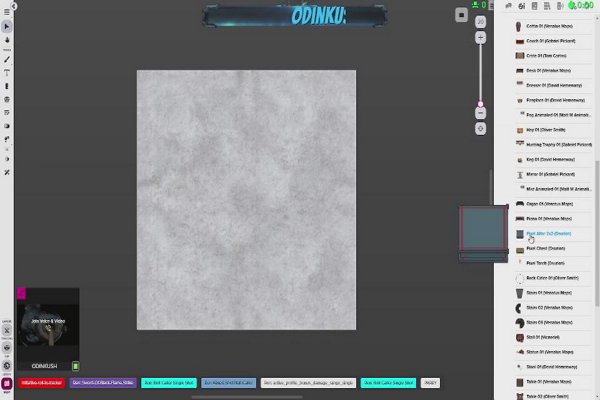Screen dimensions: 600x400
Task: Select the Dresser 01 asset
Action: (553, 85)
